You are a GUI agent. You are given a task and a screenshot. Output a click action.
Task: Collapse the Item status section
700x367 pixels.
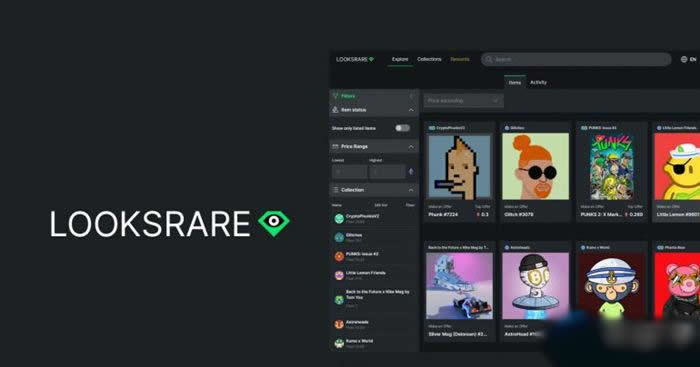[x=411, y=110]
